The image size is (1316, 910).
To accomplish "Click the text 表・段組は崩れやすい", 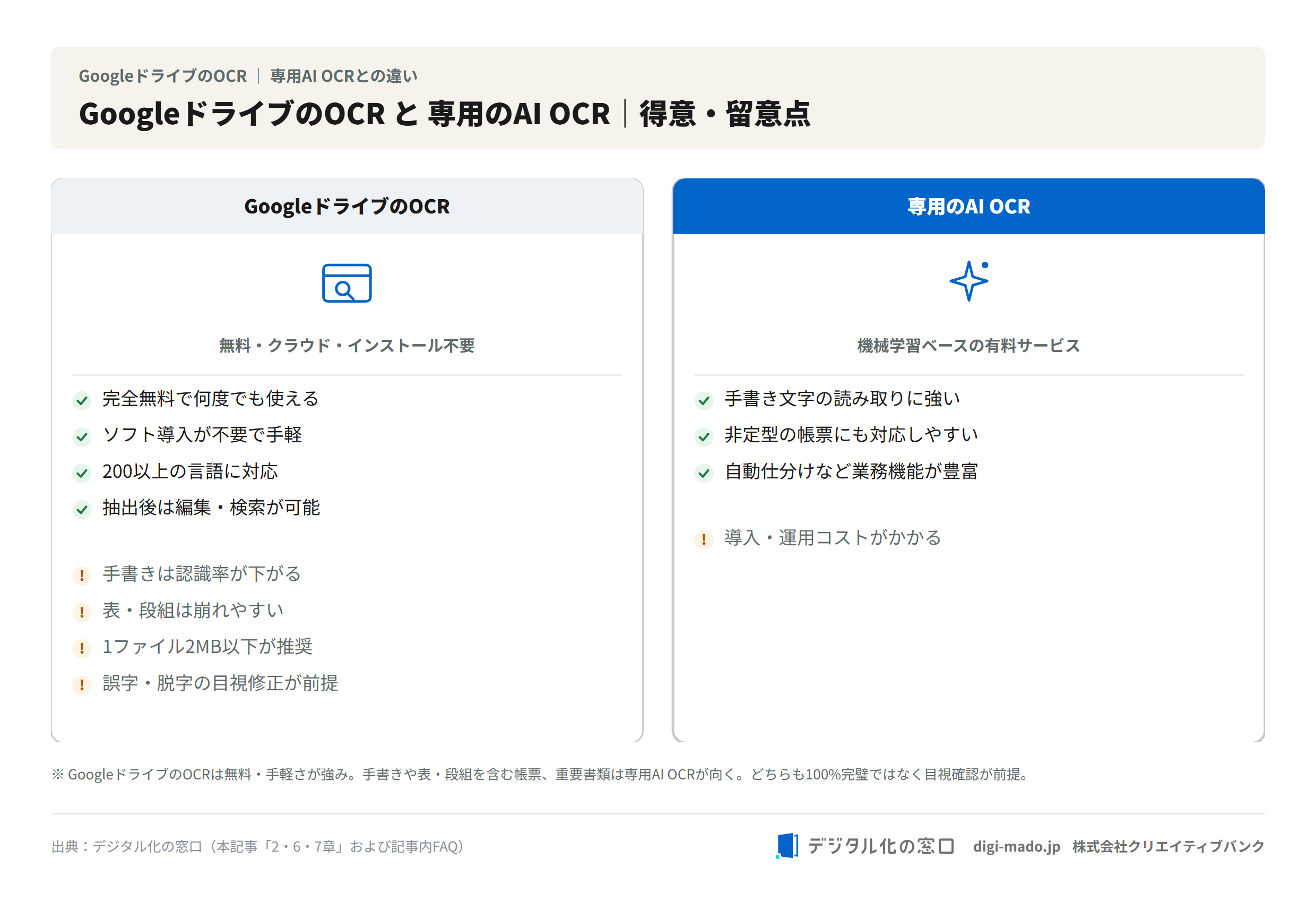I will 193,610.
